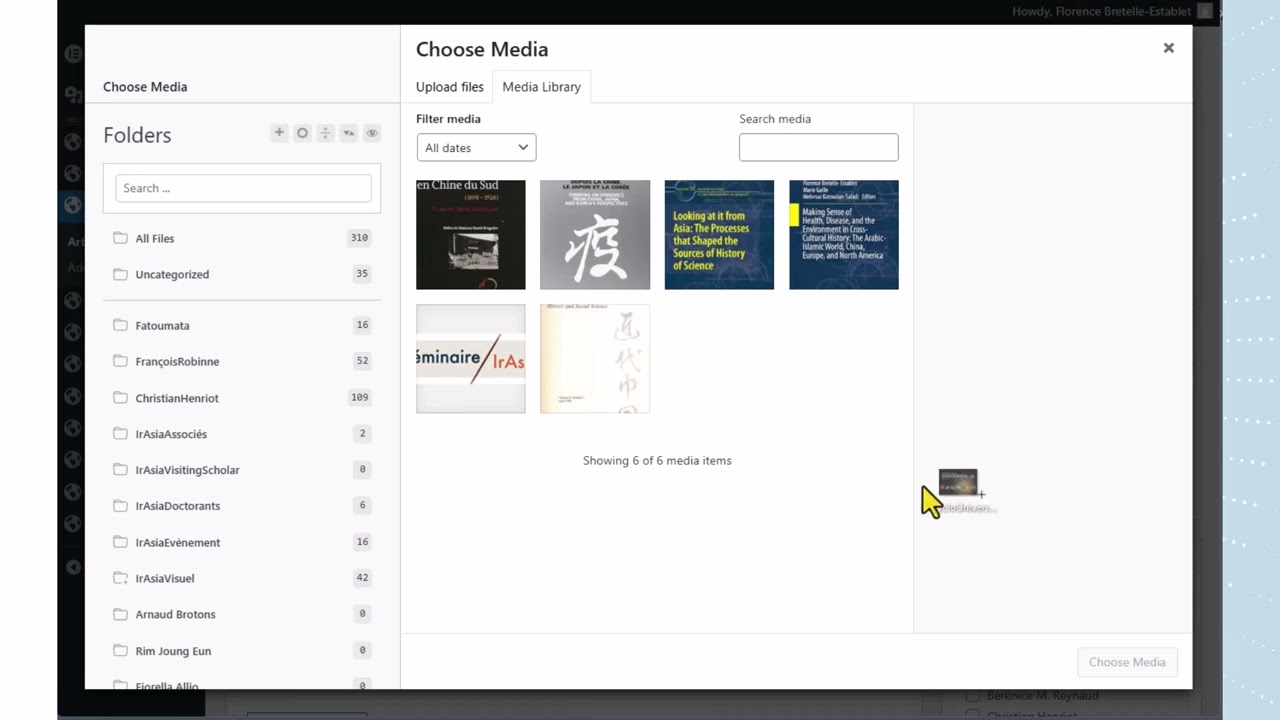Click the IrAsiaEvènement folder icon
The width and height of the screenshot is (1280, 720).
[x=120, y=542]
